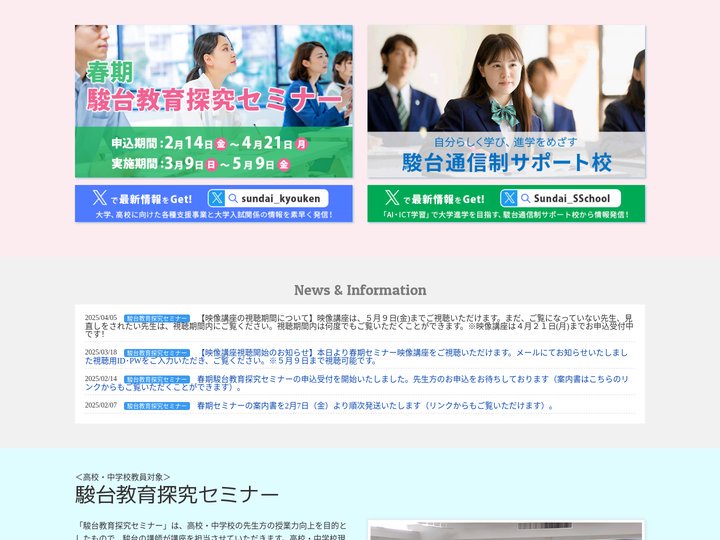Screen dimensions: 720x540
Task: Click the 大学、高校に向けた各種支援事業 caption on the blue banner
Action: [214, 214]
